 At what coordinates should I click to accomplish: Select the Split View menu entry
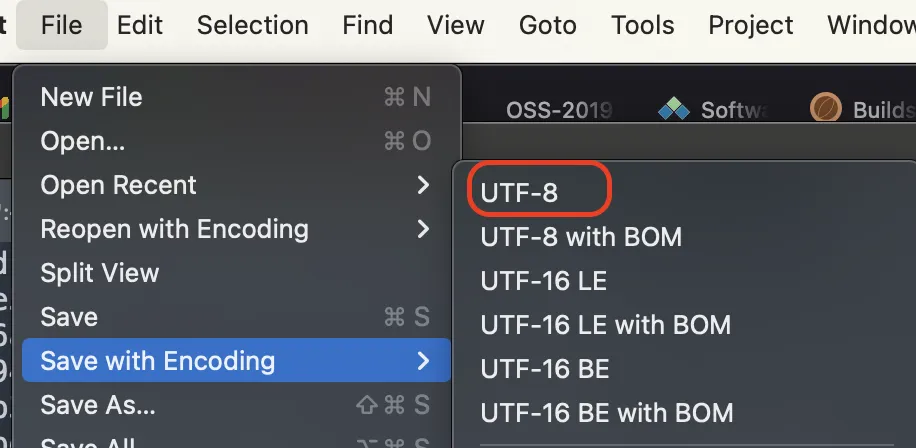pos(99,273)
